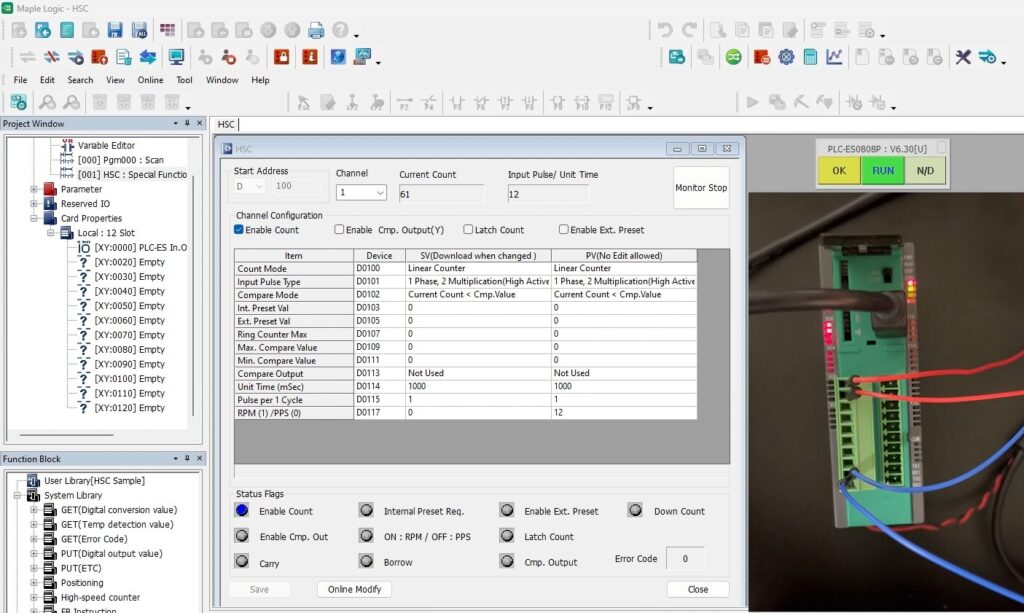Click the Current Count value field
Viewport: 1024px width, 613px height.
pyautogui.click(x=441, y=194)
